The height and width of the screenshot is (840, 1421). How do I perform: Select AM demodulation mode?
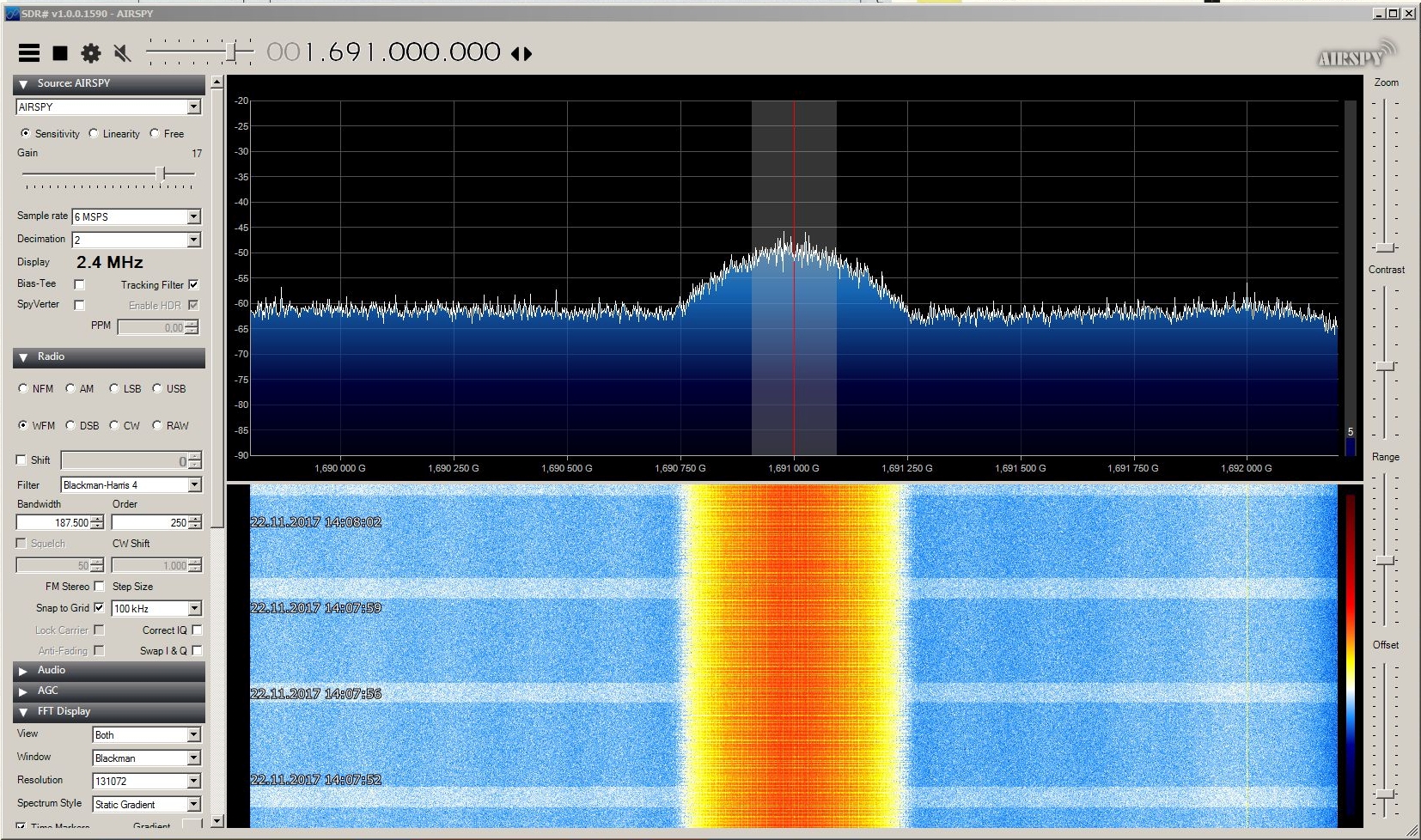tap(70, 388)
